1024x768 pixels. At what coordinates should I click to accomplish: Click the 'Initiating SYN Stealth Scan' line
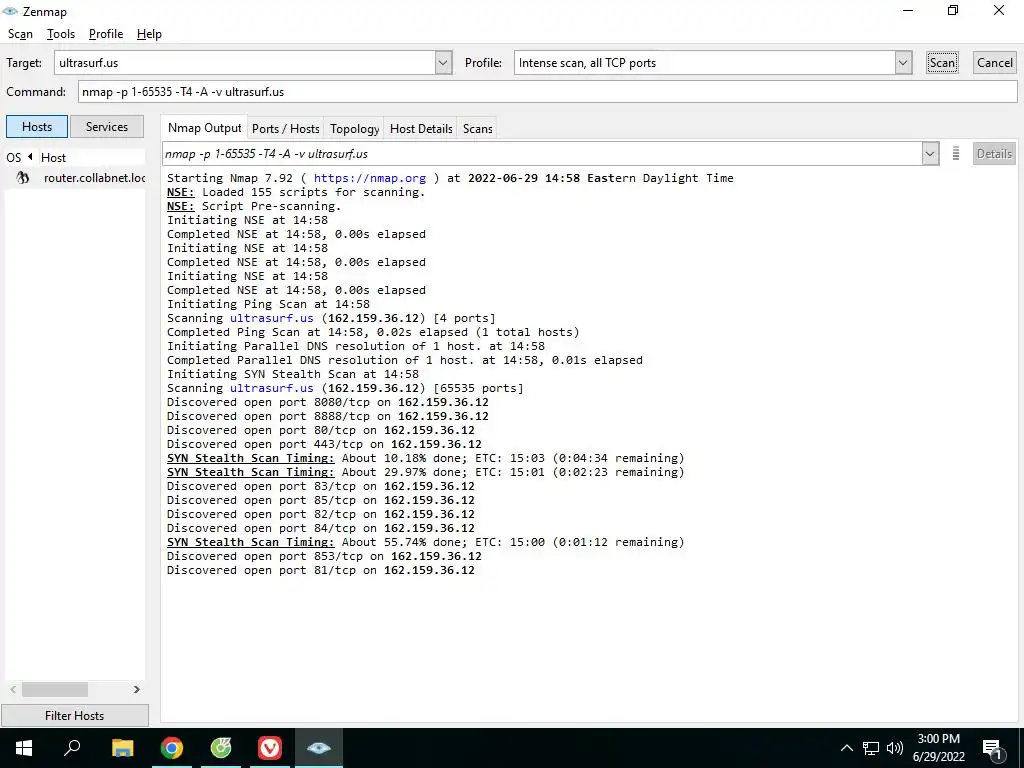293,374
